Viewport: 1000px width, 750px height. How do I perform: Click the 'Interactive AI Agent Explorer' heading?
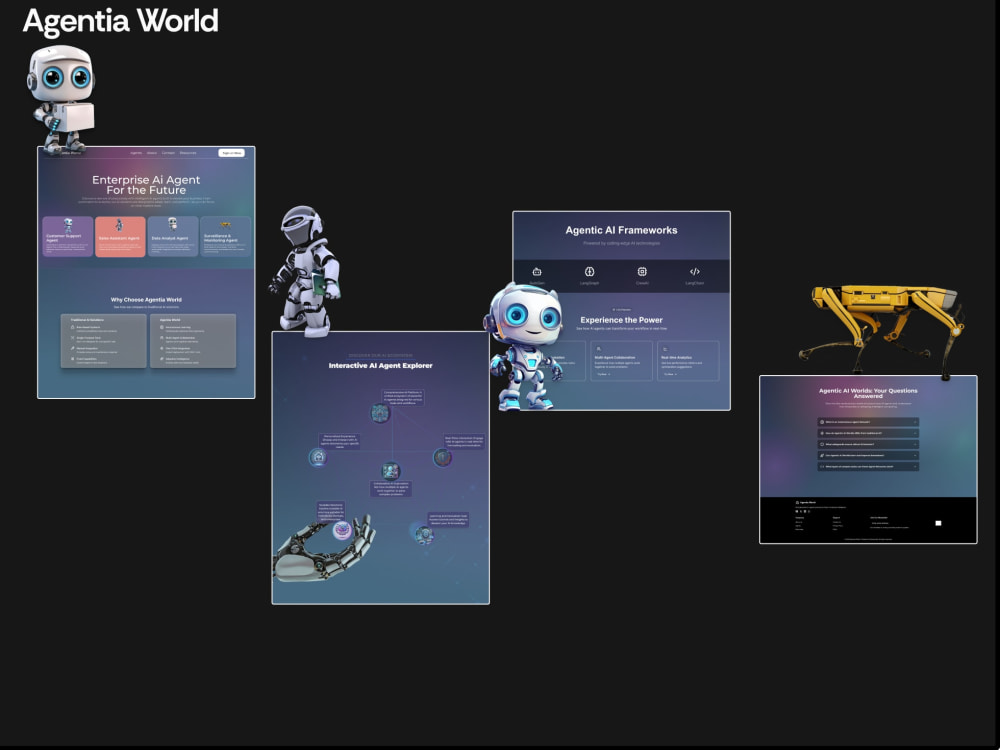[x=381, y=365]
